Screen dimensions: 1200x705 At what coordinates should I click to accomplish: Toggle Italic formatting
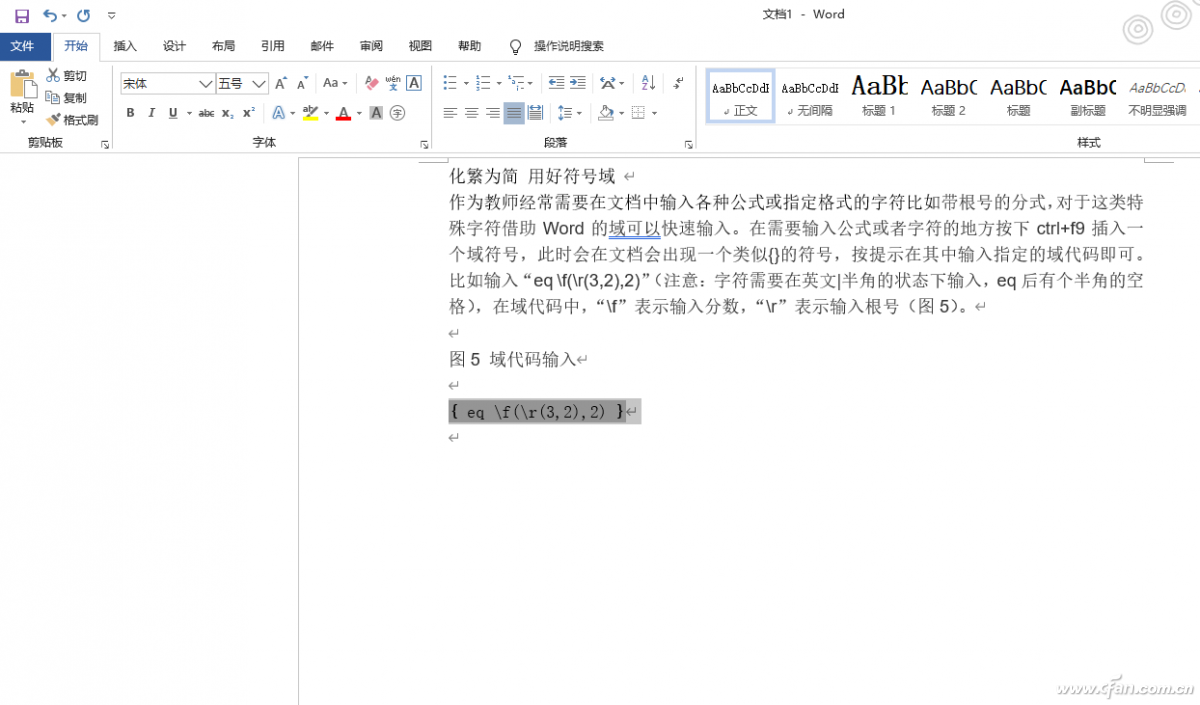(x=152, y=113)
